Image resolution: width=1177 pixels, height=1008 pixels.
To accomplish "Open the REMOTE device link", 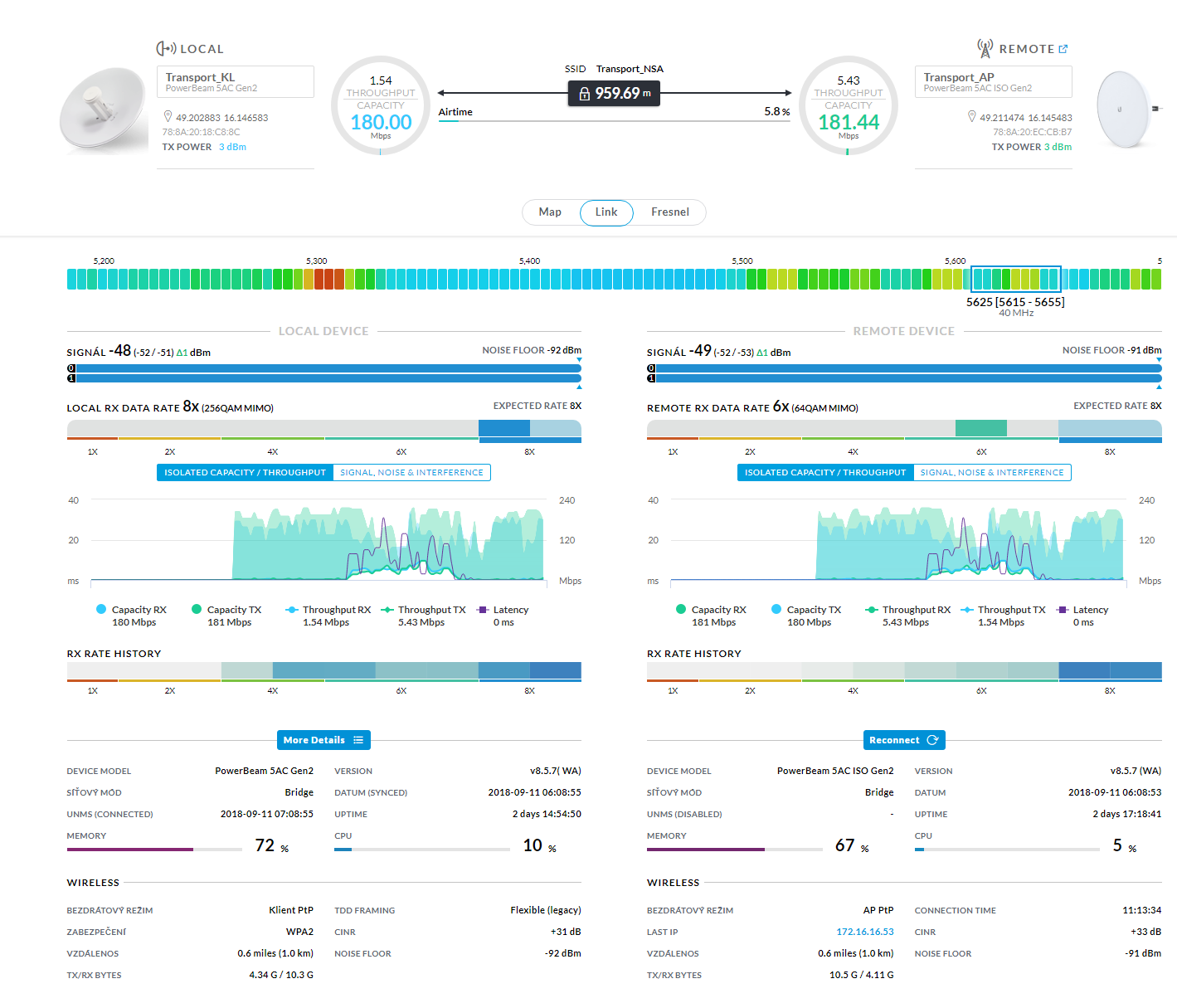I will pyautogui.click(x=1034, y=49).
